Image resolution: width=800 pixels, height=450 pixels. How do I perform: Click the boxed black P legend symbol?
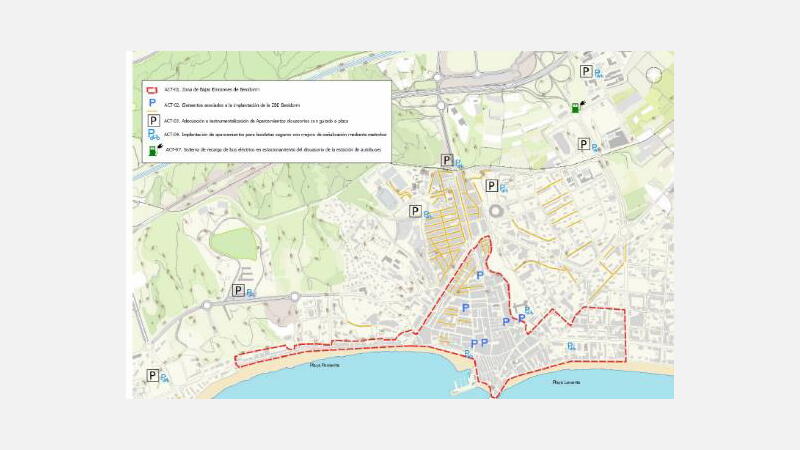tap(154, 120)
